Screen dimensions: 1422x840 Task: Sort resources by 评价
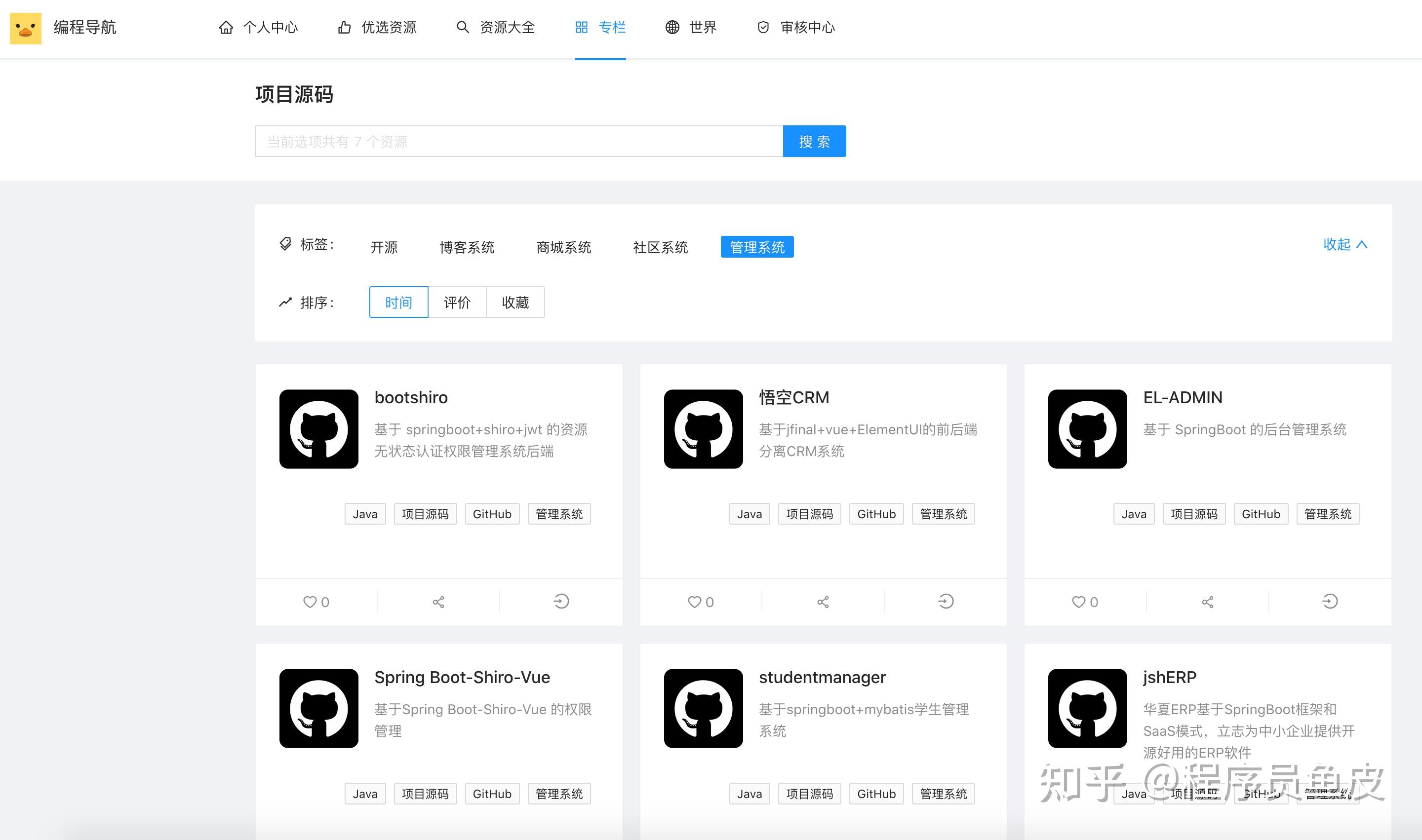456,302
